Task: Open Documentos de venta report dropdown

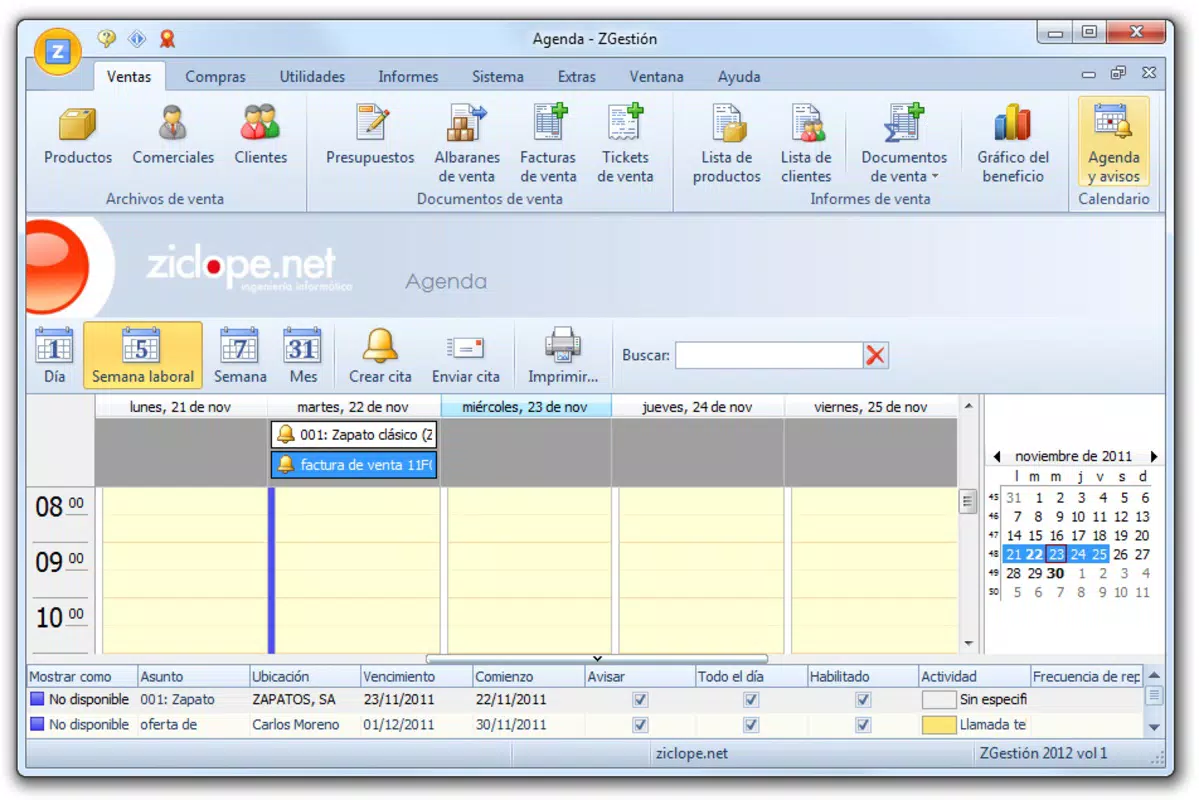Action: [x=904, y=144]
